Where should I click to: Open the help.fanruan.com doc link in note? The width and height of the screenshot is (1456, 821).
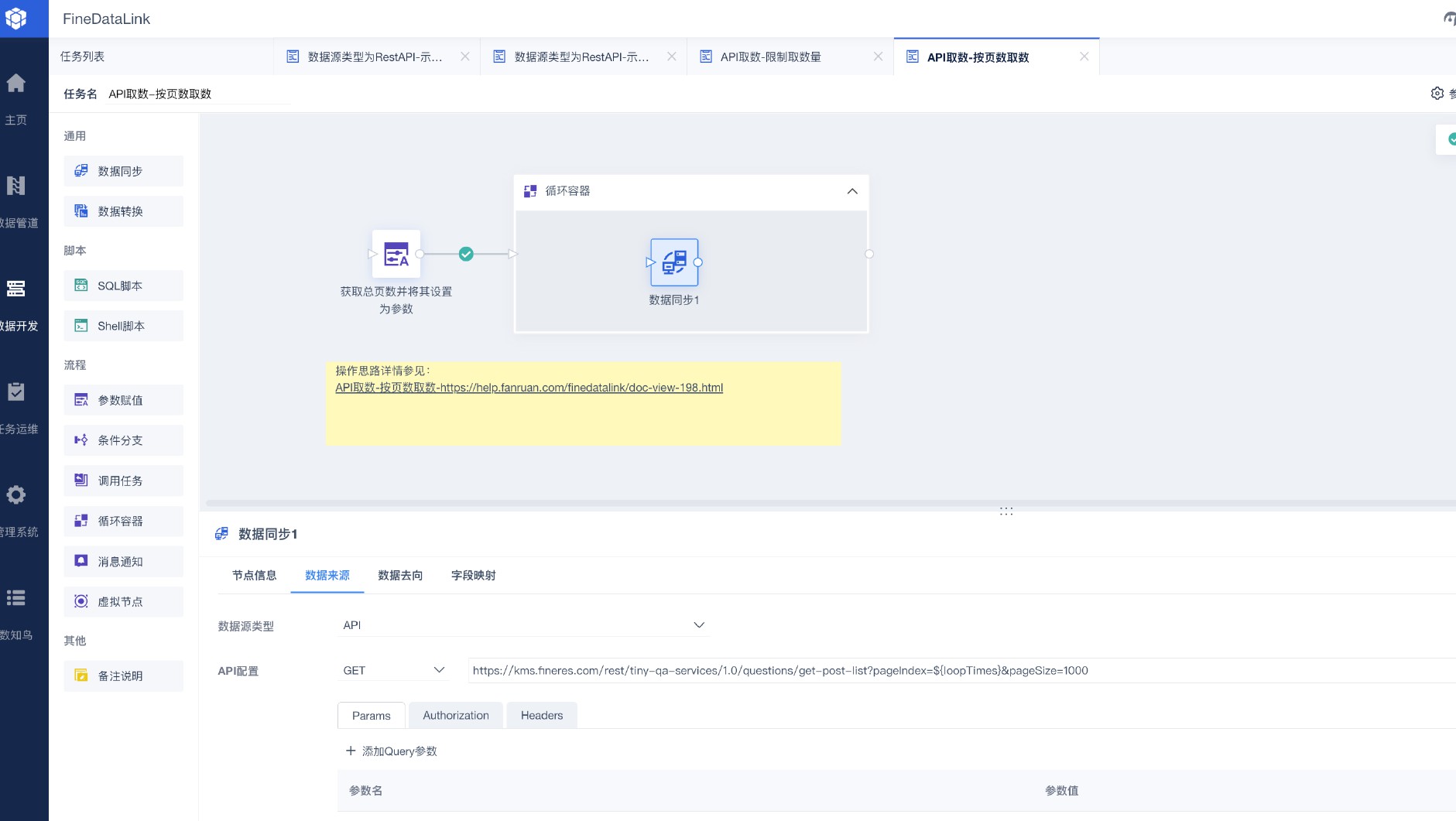tap(529, 388)
